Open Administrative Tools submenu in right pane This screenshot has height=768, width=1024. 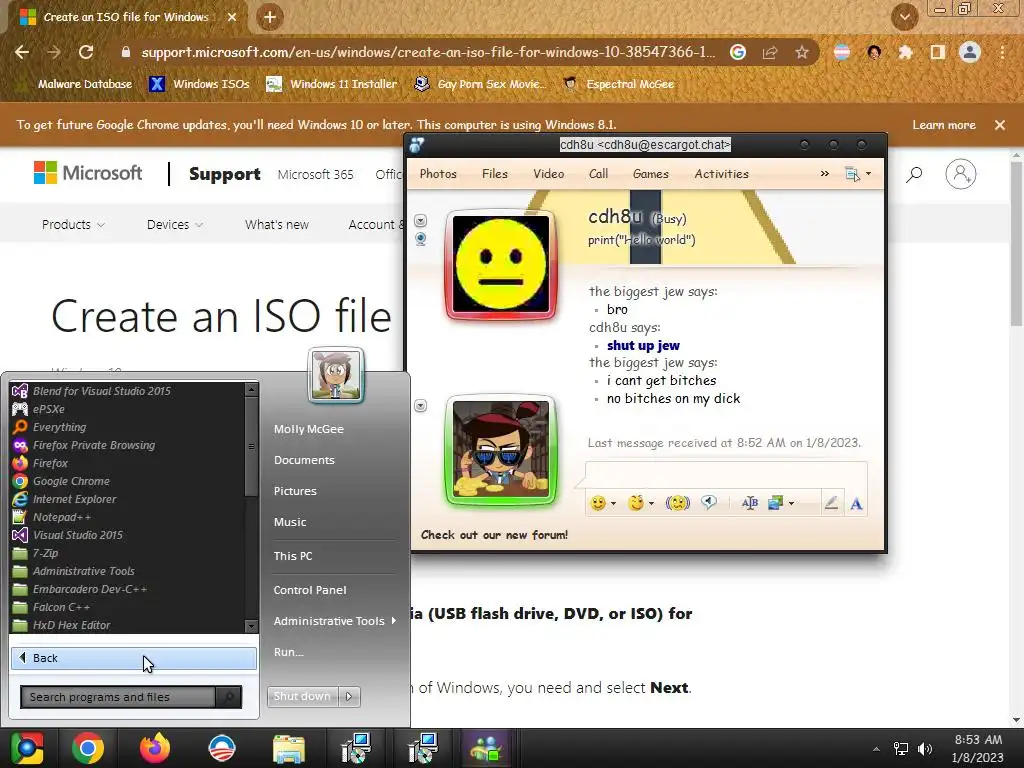pos(335,621)
